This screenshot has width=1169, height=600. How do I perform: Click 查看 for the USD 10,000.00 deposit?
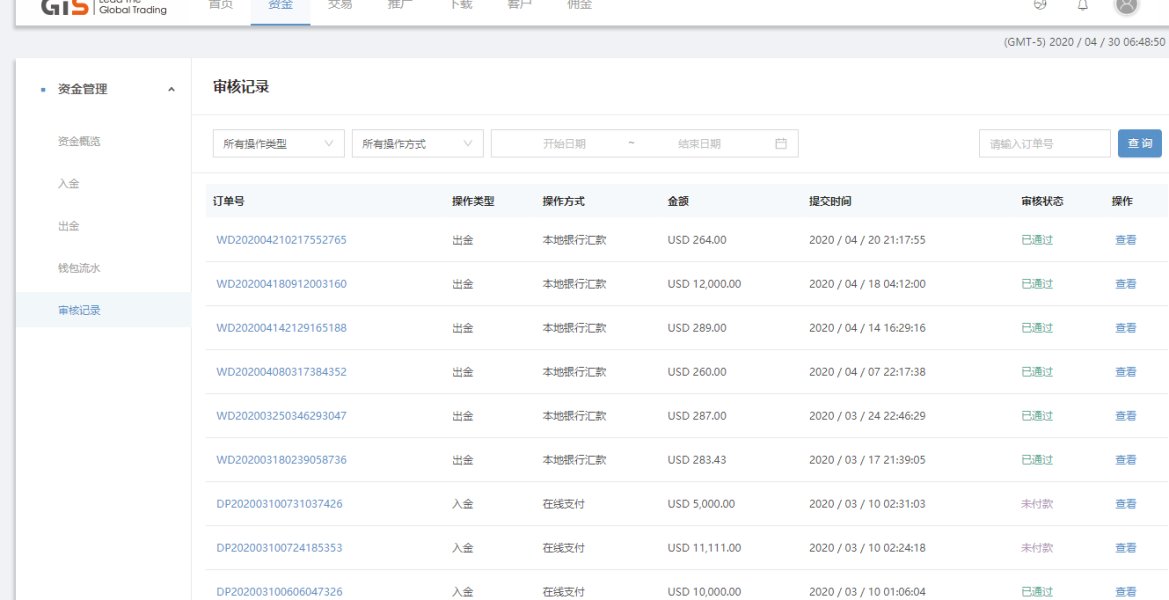[1126, 592]
